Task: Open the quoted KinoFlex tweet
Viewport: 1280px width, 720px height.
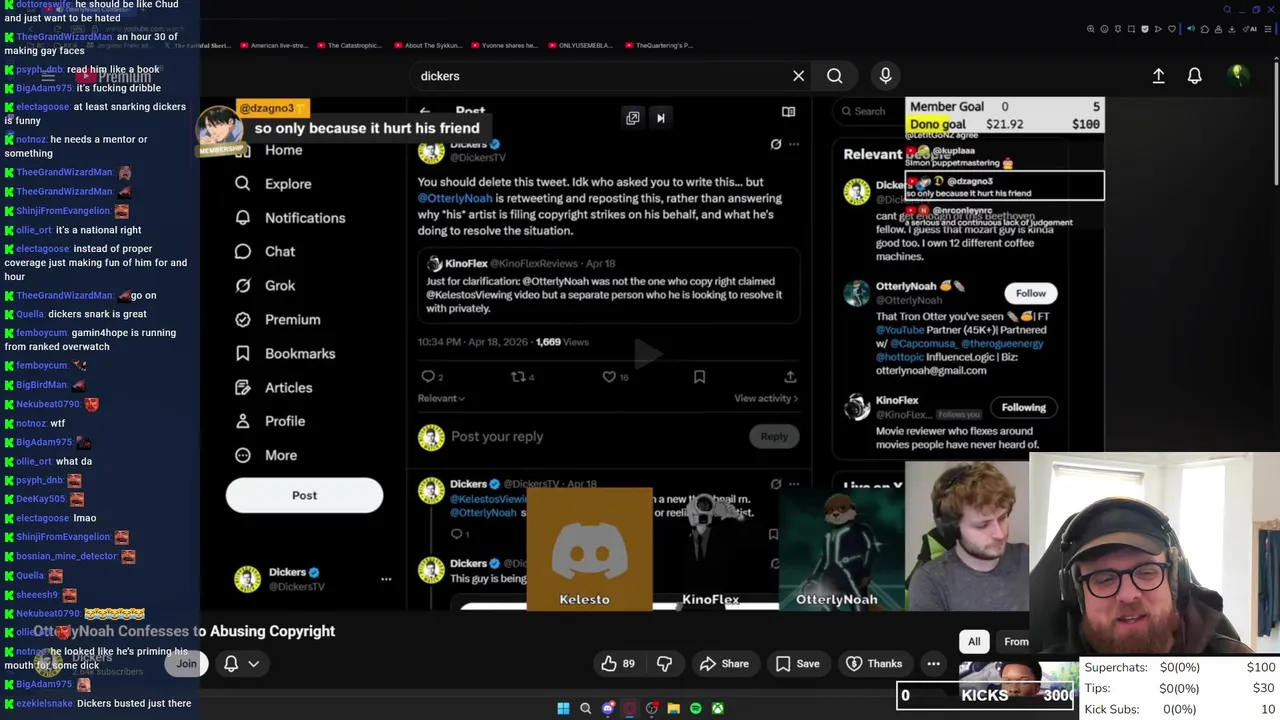Action: 610,286
